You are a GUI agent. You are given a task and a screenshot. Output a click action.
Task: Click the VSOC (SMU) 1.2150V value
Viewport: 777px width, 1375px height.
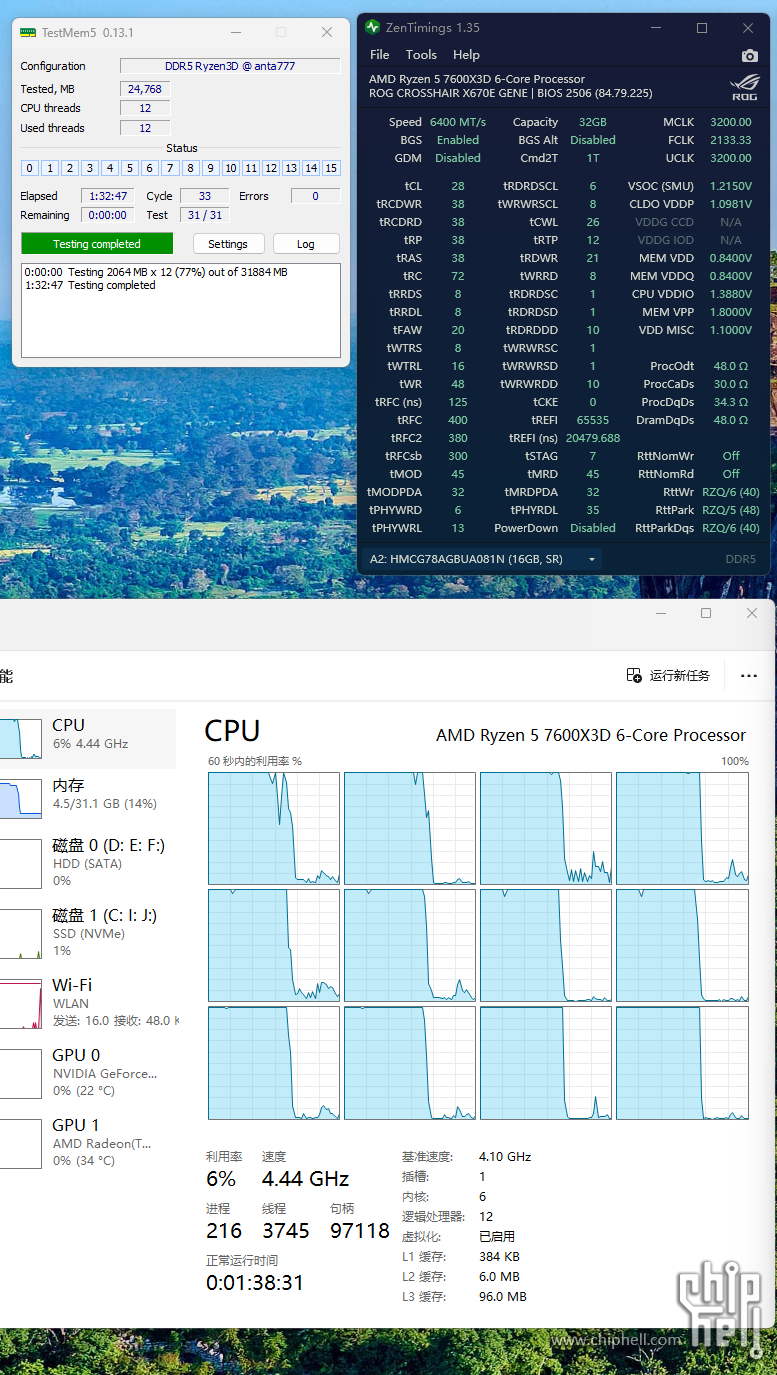tap(731, 186)
